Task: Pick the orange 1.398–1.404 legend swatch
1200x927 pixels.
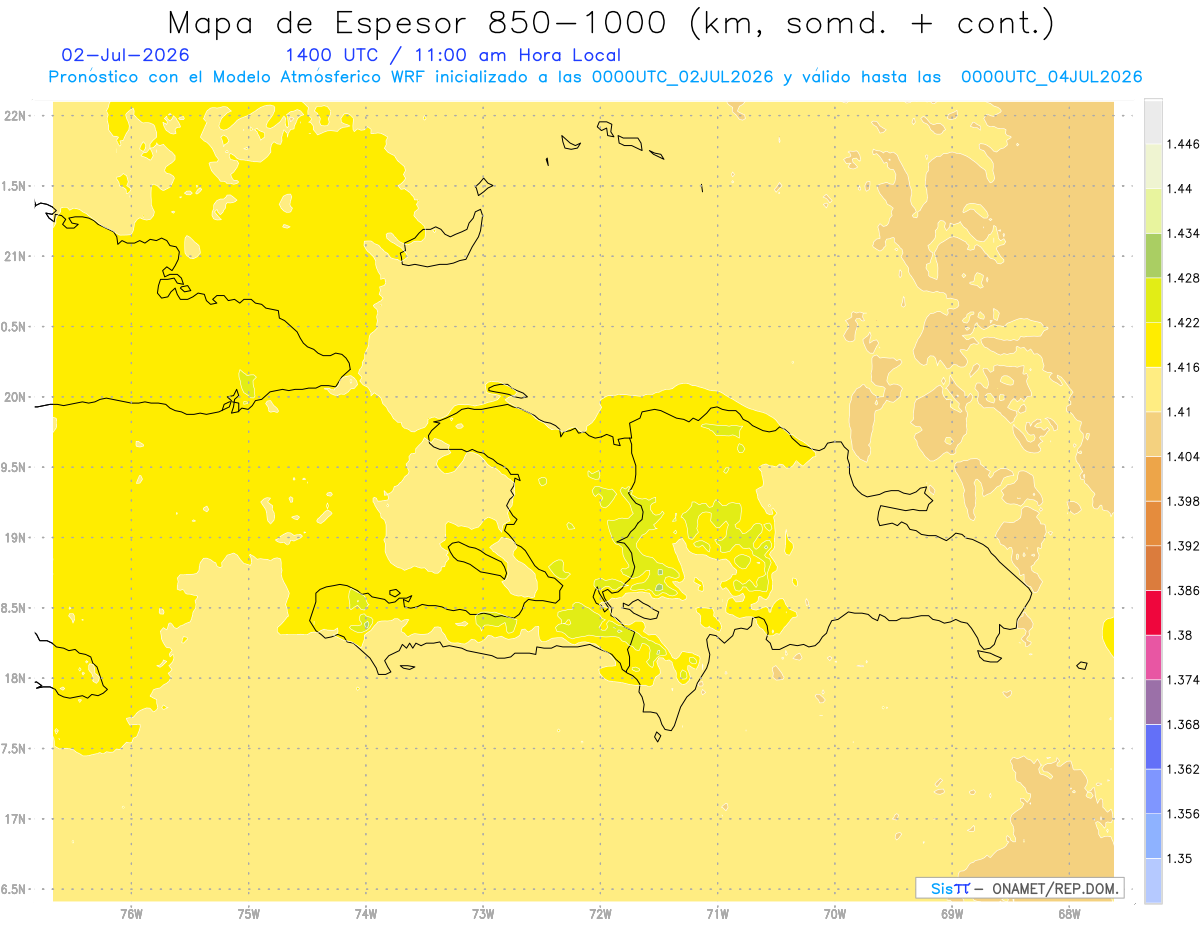Action: [1153, 478]
